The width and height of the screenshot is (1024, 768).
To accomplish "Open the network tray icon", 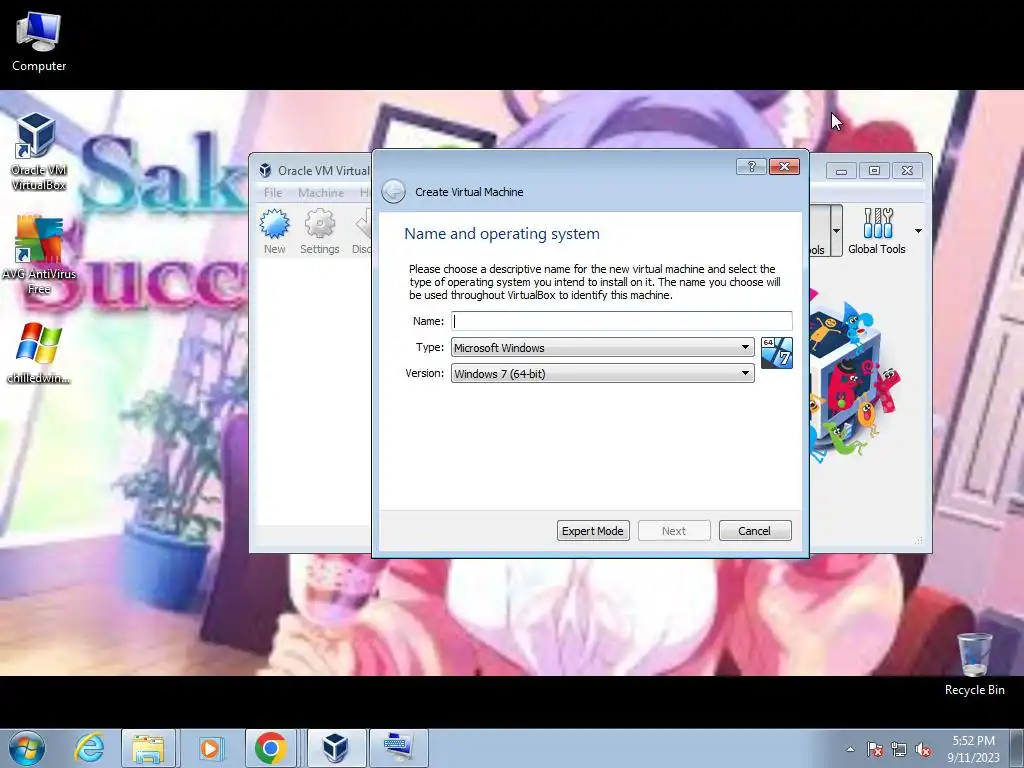I will 899,749.
